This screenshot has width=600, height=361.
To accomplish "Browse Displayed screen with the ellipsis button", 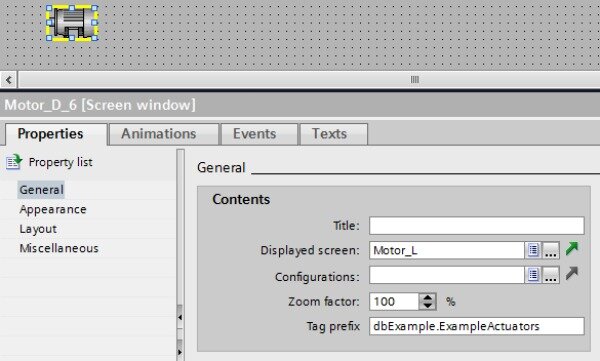I will coord(551,250).
